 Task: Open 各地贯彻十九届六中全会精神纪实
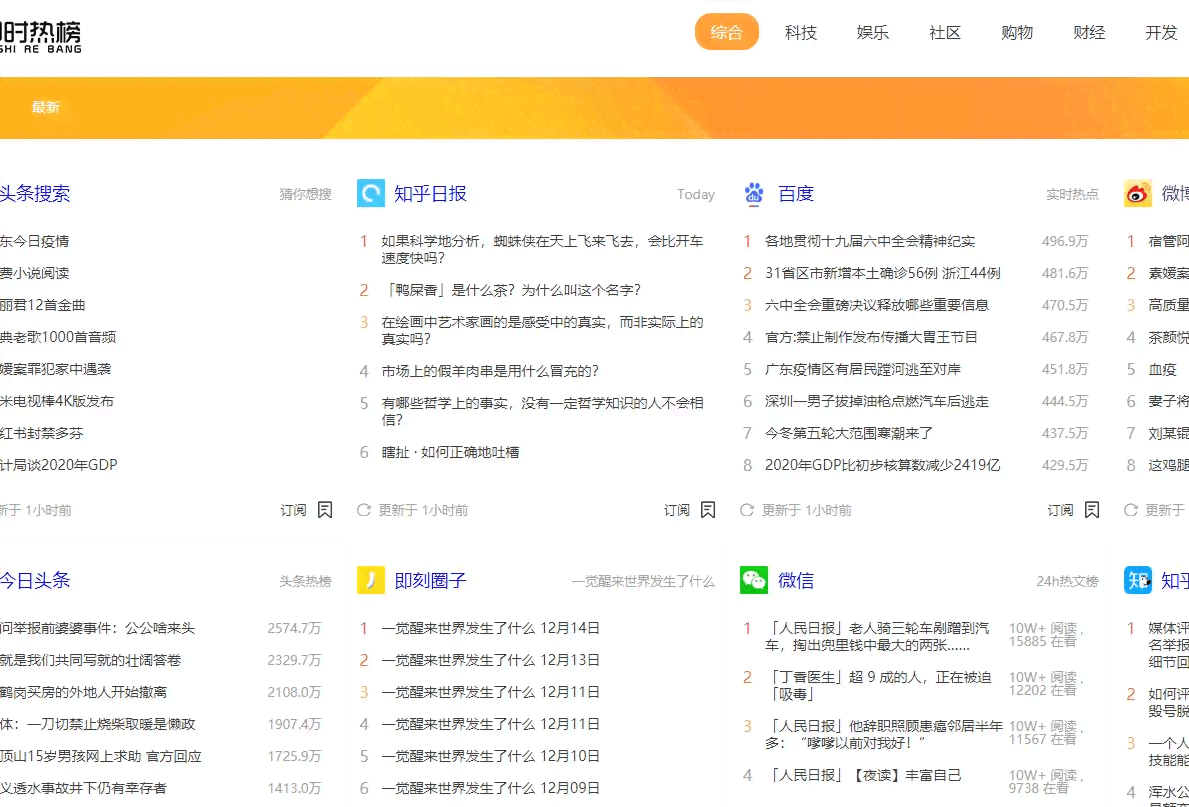[x=870, y=241]
